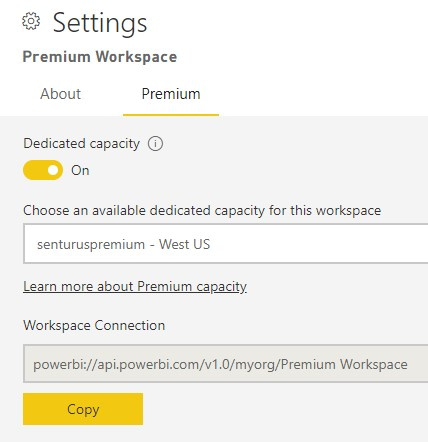Click the Premium Workspace heading

pos(100,57)
